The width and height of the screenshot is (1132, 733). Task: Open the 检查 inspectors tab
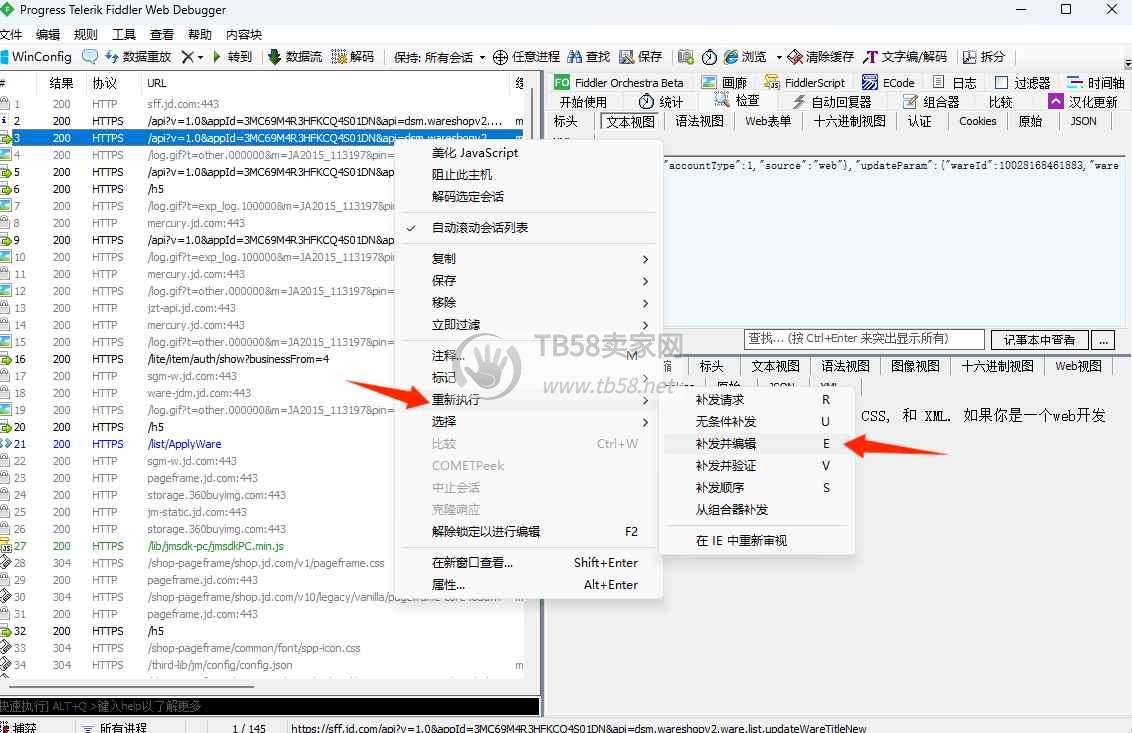[736, 100]
